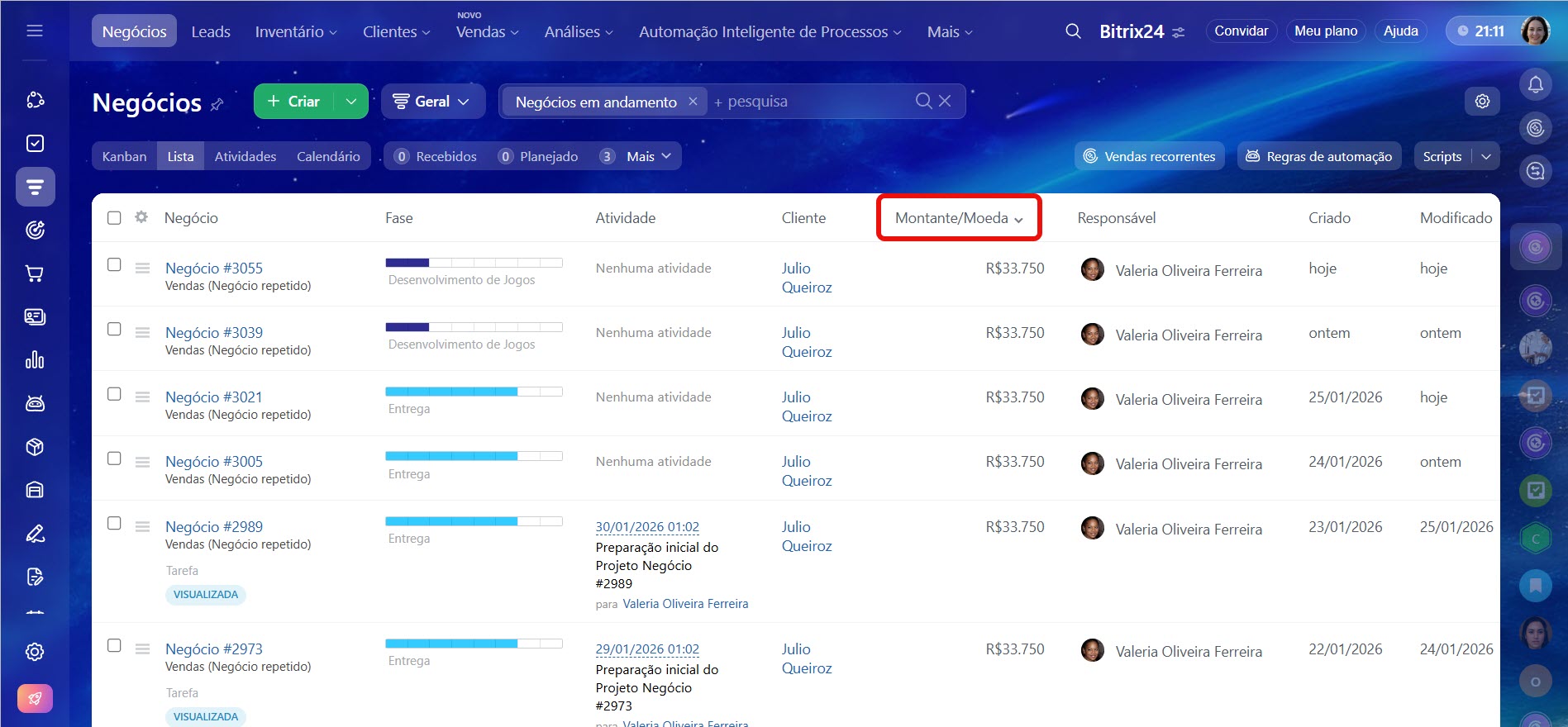This screenshot has width=1568, height=727.
Task: Pin the Negócios page title
Action: [217, 105]
